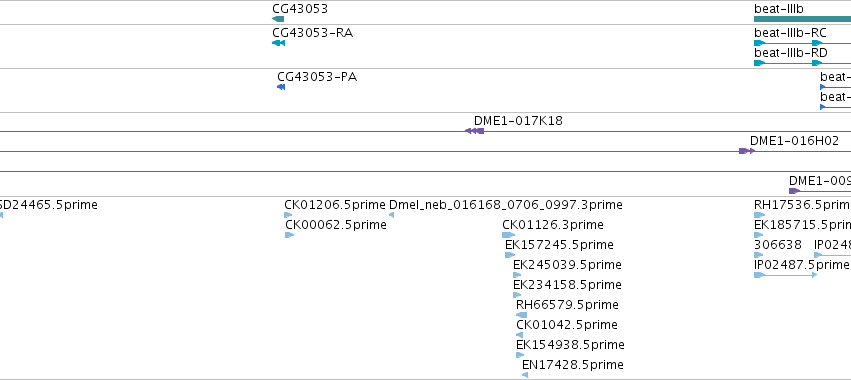Select the CG43053-PA protein glyph
This screenshot has width=851, height=380.
coord(281,87)
